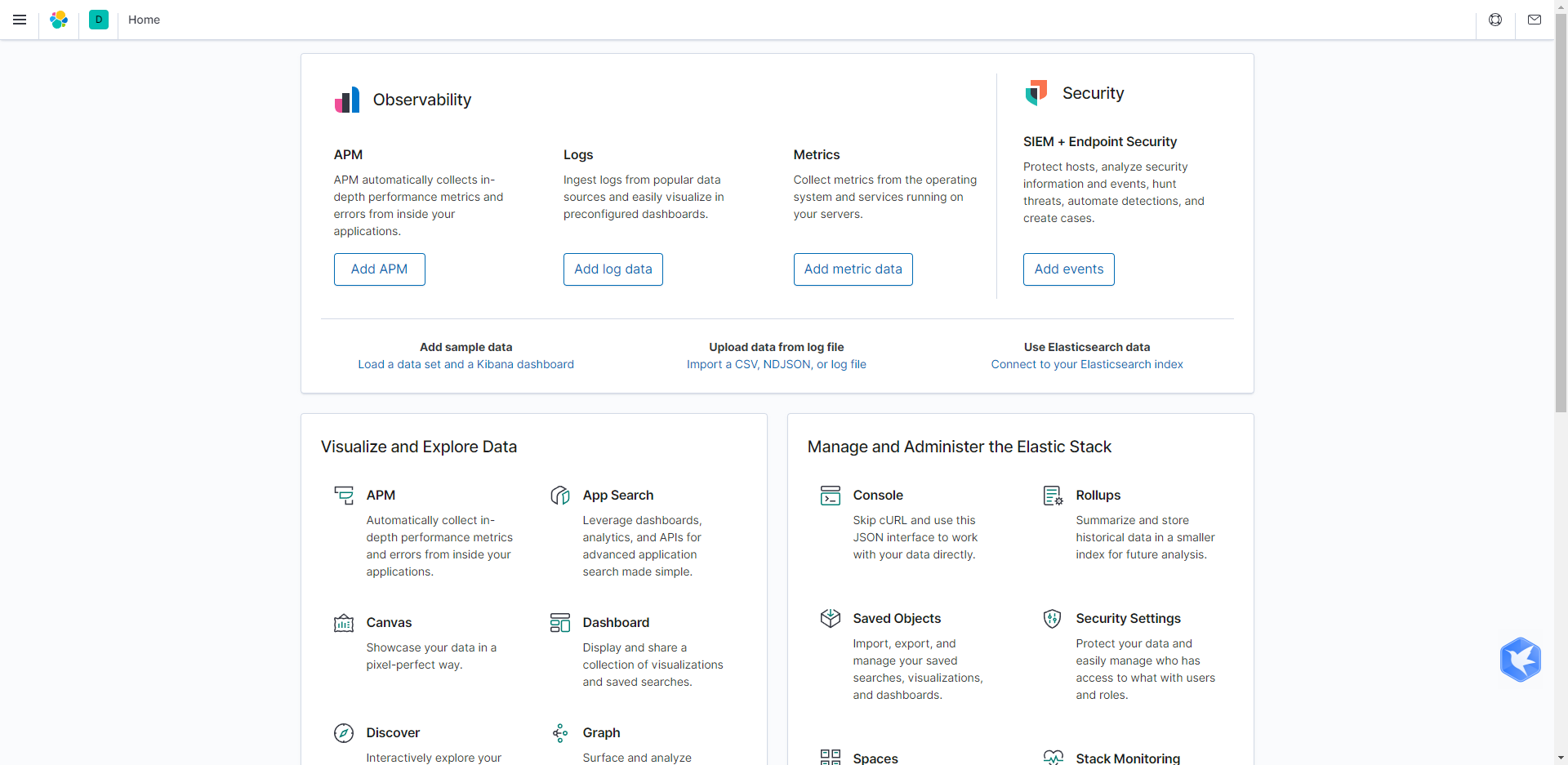The width and height of the screenshot is (1568, 765).
Task: Open the App Search icon
Action: pyautogui.click(x=560, y=495)
